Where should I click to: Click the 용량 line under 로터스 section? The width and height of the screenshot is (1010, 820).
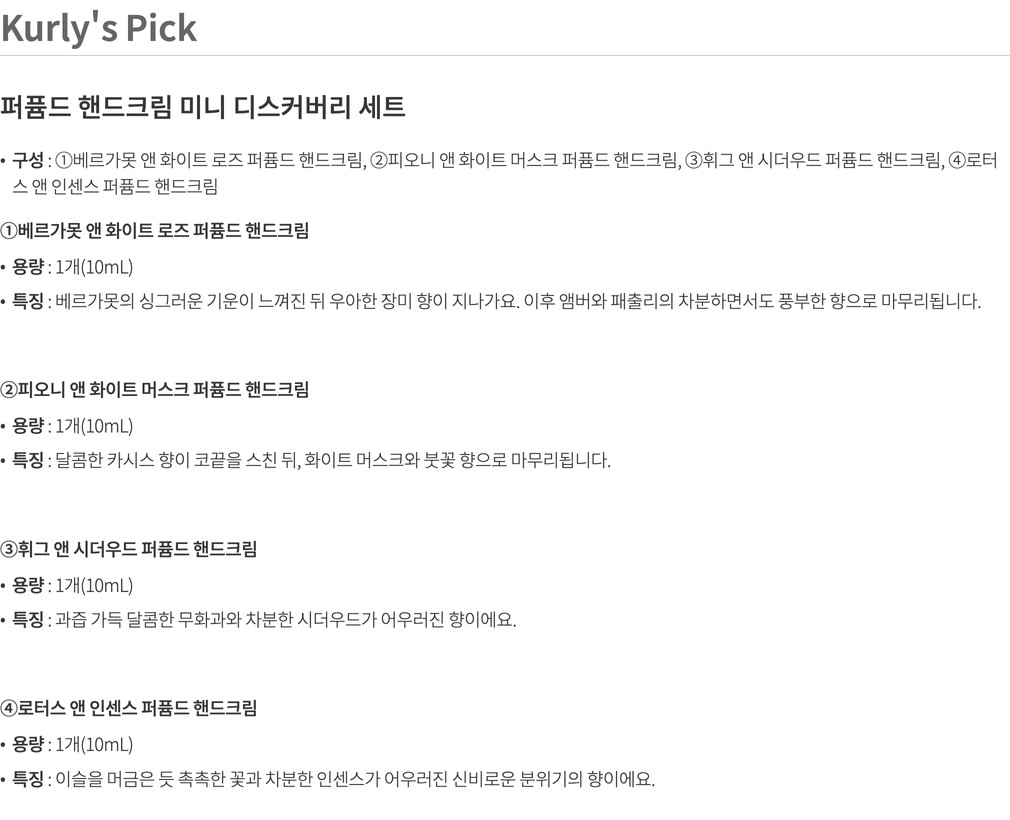point(72,744)
